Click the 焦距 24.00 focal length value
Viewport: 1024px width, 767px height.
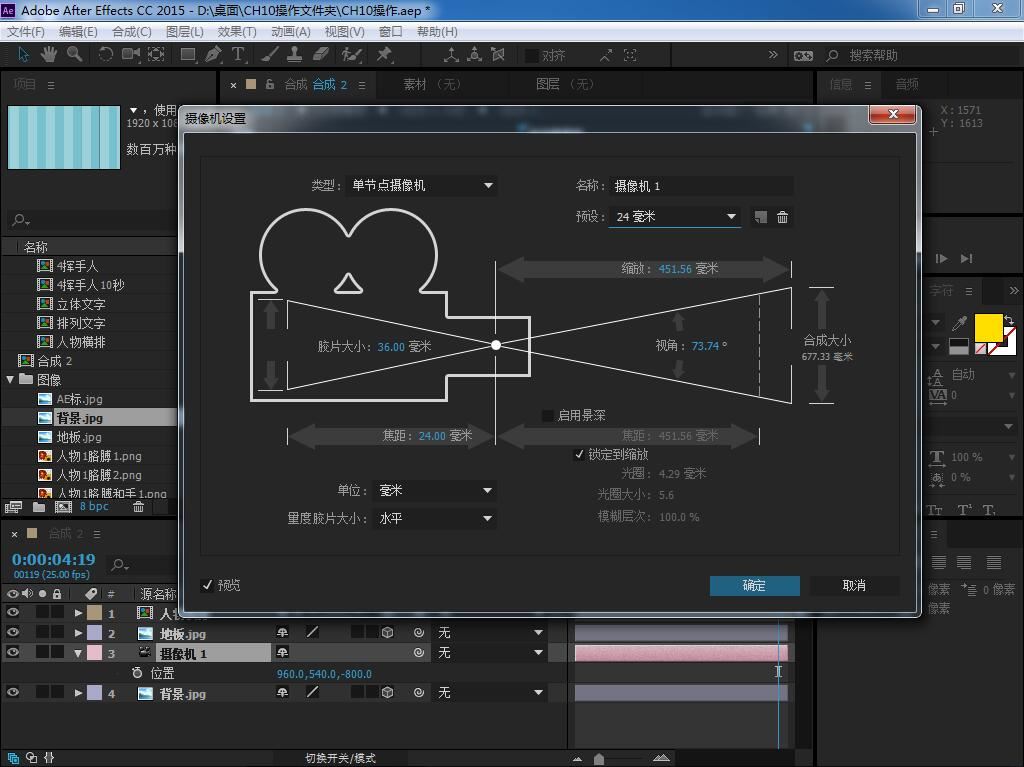point(432,435)
